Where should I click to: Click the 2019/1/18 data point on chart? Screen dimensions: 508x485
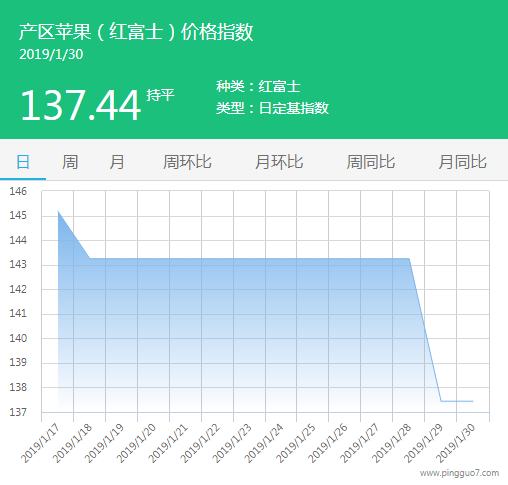(90, 258)
